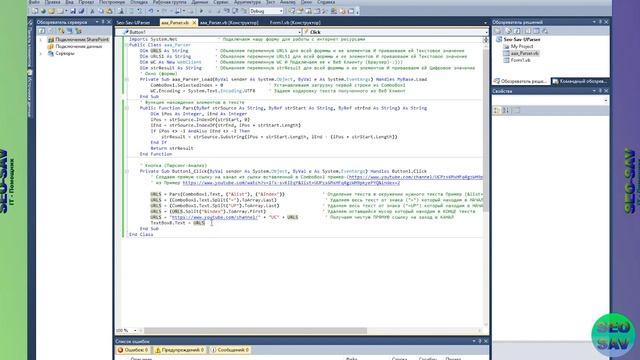Select My Project in Solution Explorer
The width and height of the screenshot is (640, 360).
pyautogui.click(x=522, y=47)
